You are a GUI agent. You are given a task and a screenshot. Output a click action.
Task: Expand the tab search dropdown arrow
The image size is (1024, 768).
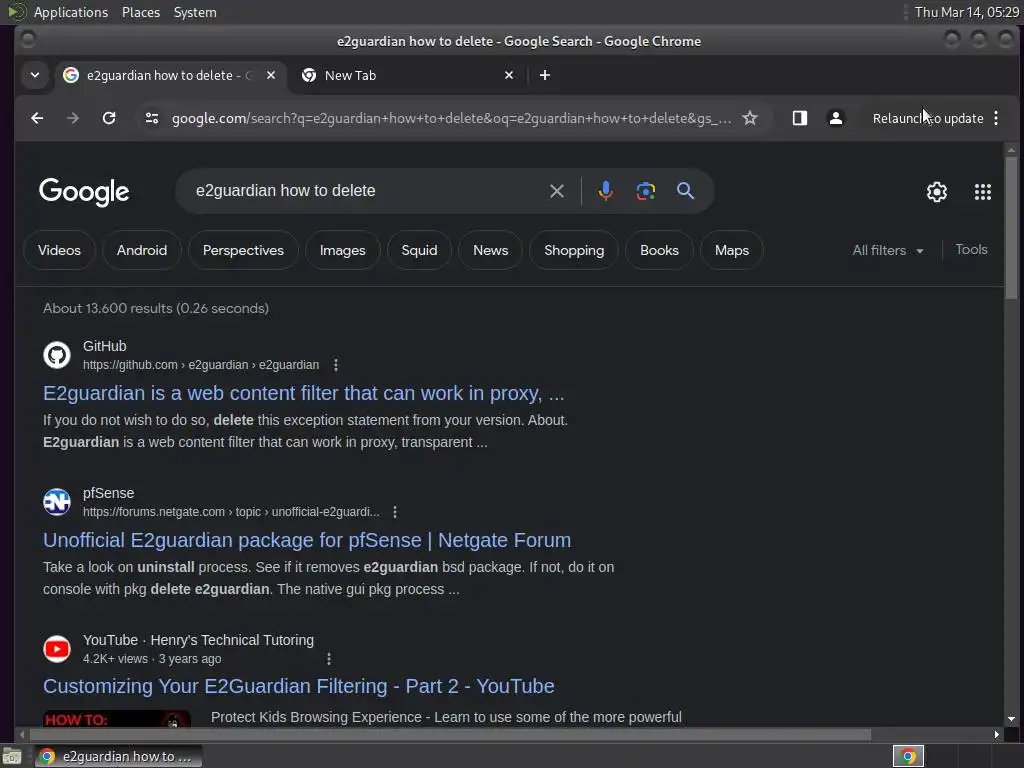pos(35,75)
